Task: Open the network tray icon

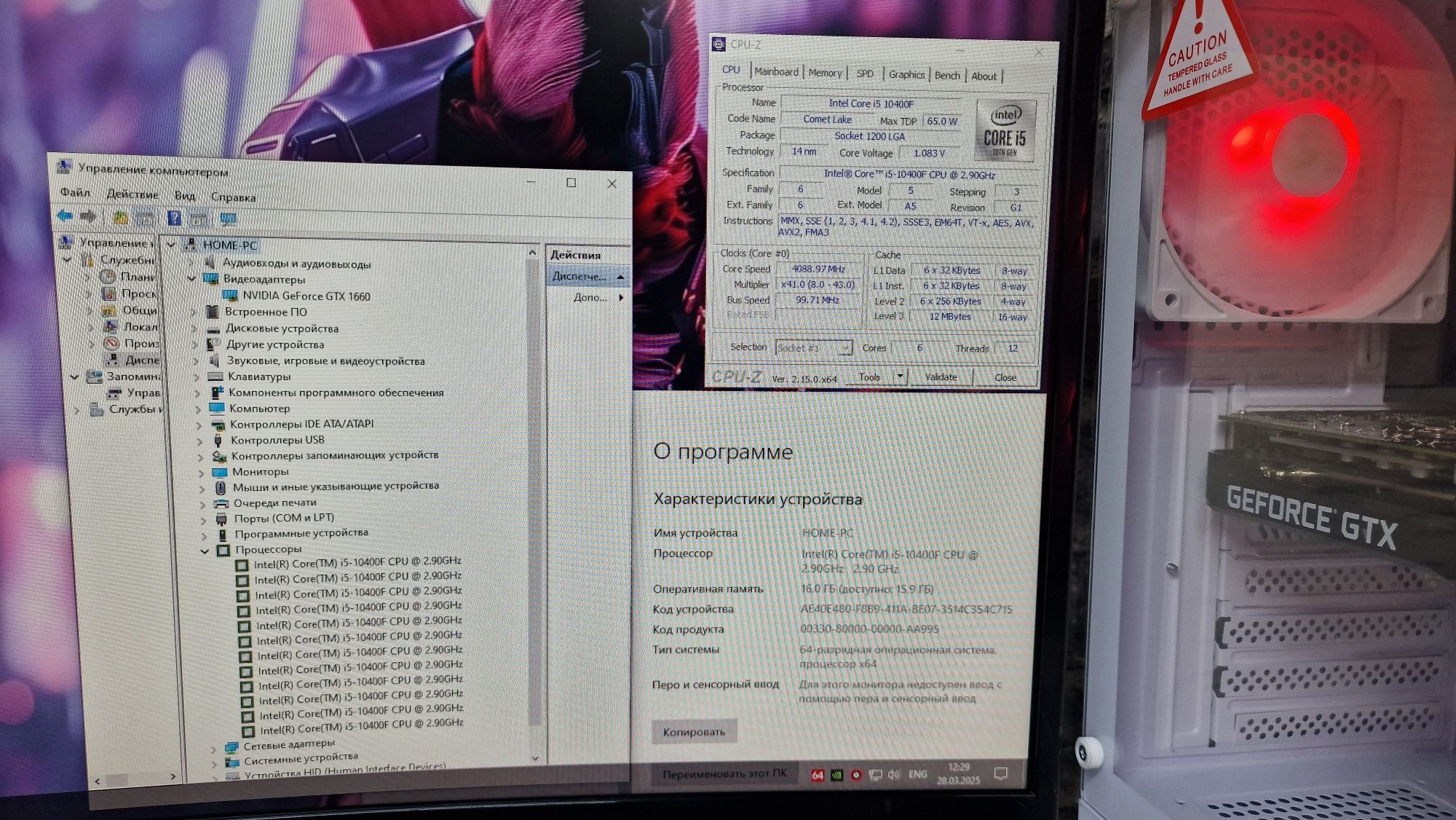Action: point(875,775)
